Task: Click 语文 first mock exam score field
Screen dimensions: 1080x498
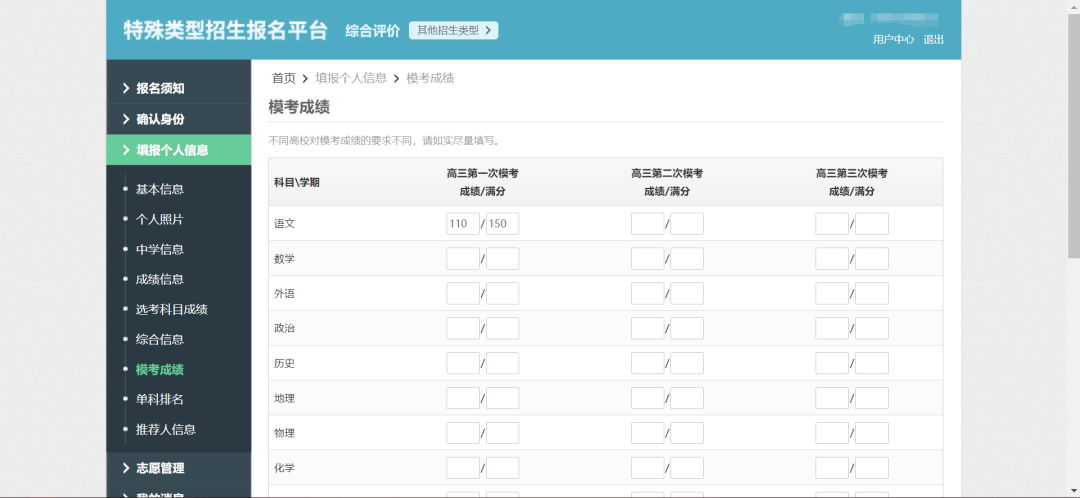Action: click(x=463, y=224)
